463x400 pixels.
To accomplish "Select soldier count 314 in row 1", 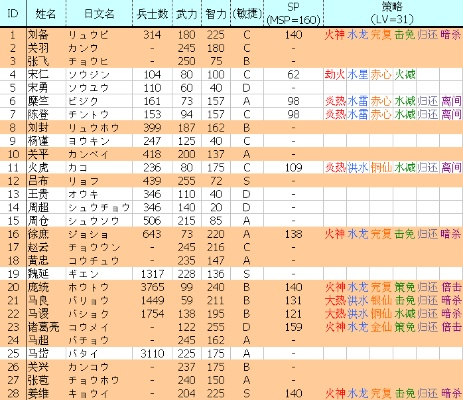I will (152, 35).
